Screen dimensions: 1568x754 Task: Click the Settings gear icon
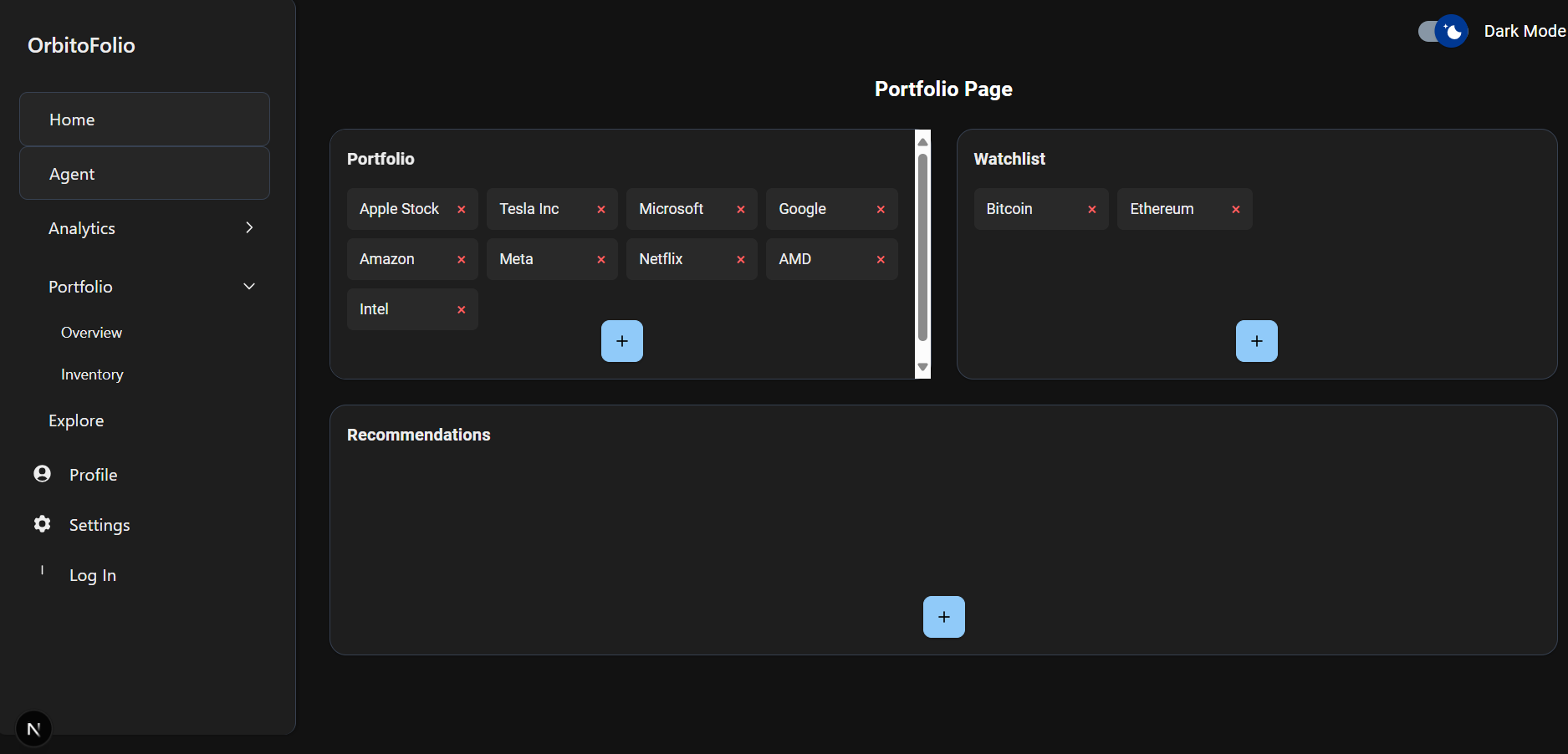pos(42,524)
